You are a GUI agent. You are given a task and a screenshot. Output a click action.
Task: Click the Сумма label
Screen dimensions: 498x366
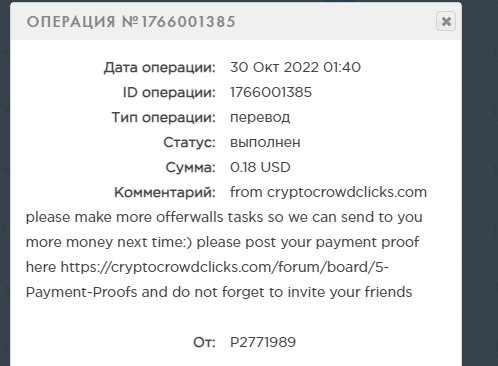(191, 167)
